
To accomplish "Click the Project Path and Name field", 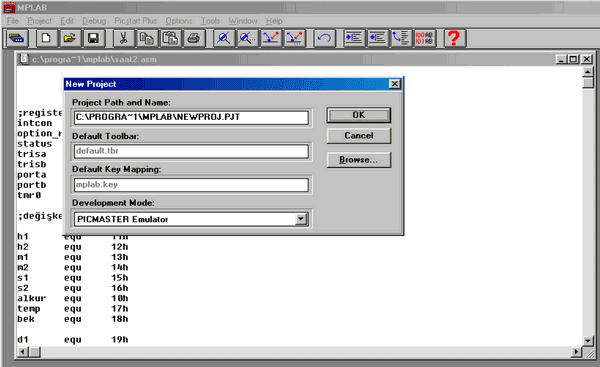I will click(x=191, y=117).
